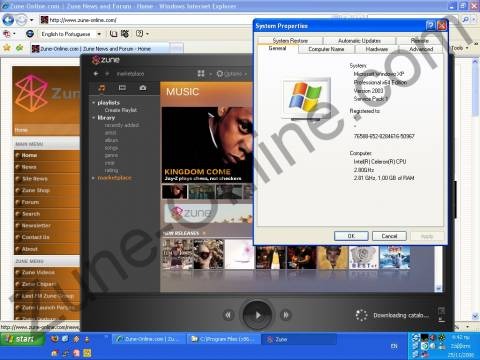The height and width of the screenshot is (360, 480).
Task: Open the Zune Videos link
Action: 38,272
